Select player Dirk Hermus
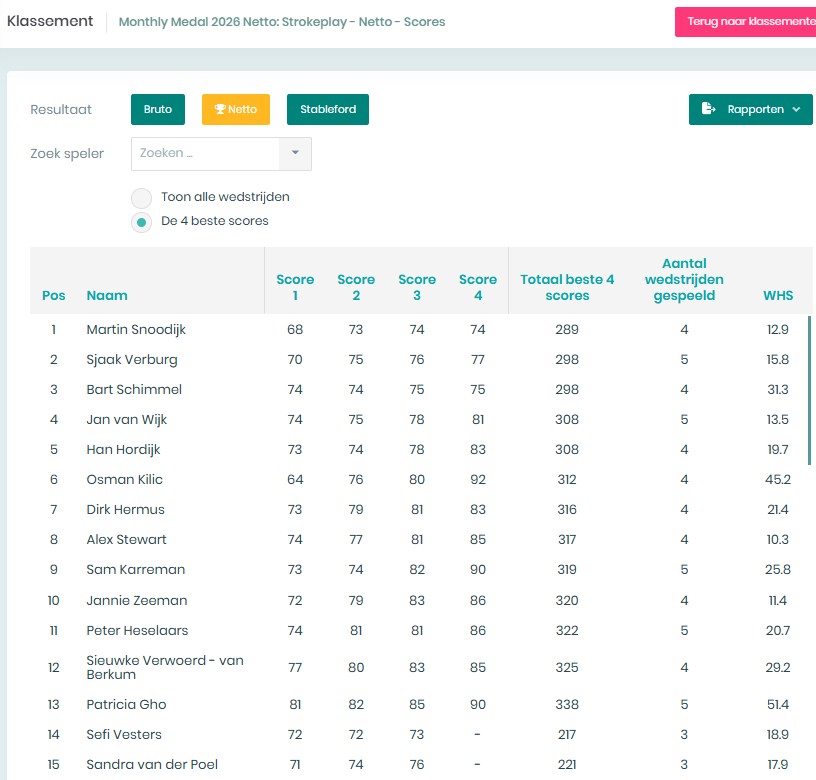The height and width of the screenshot is (780, 816). tap(125, 510)
